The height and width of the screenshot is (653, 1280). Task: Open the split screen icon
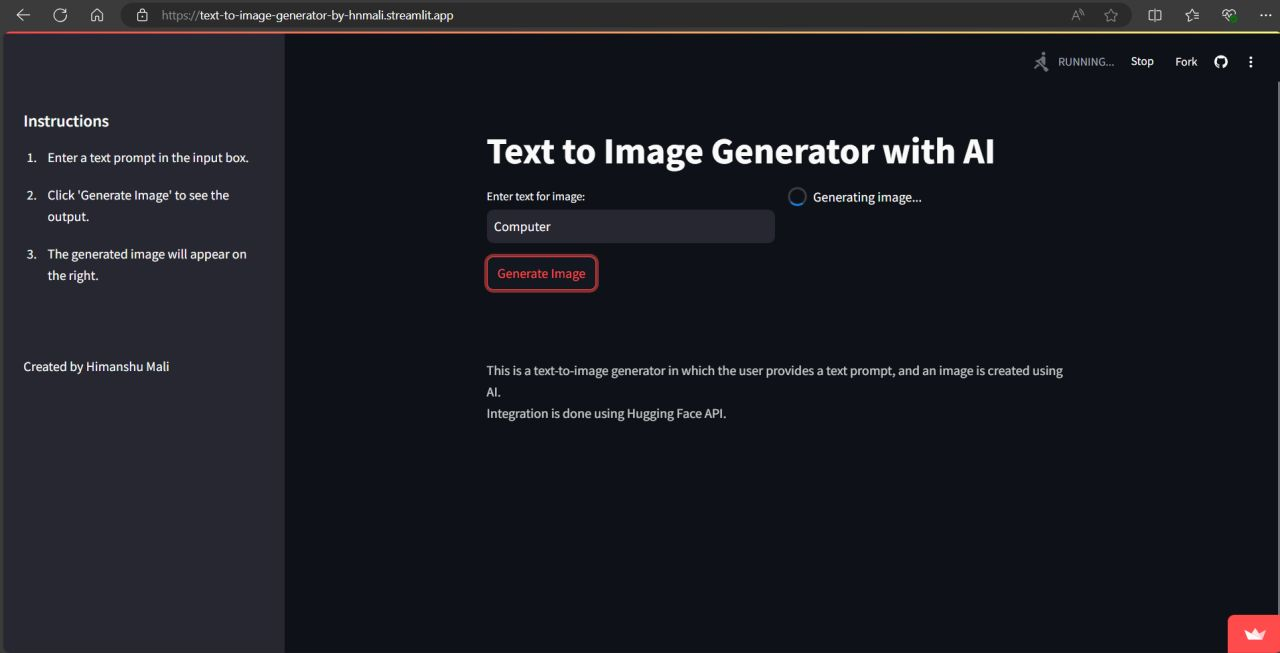tap(1154, 15)
